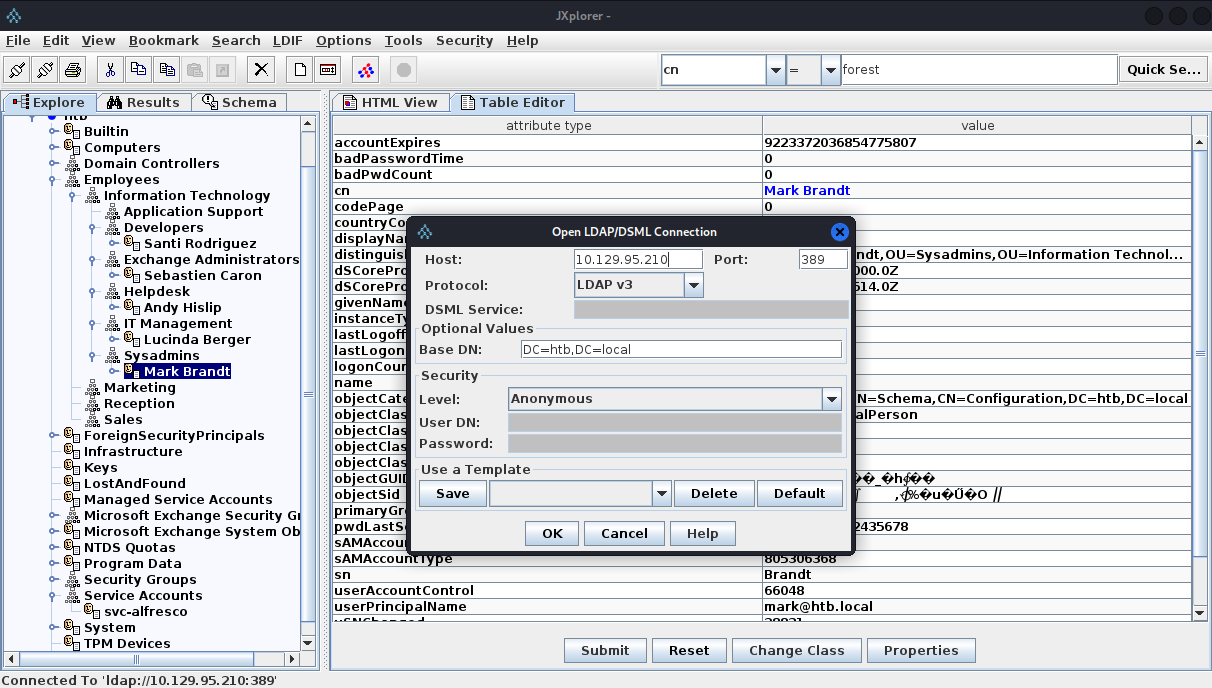Click the Cut scissors toolbar icon
1212x688 pixels.
click(x=110, y=70)
